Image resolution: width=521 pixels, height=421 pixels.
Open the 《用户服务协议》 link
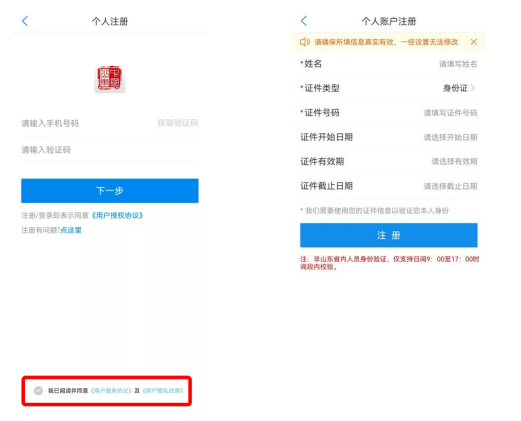[x=111, y=391]
